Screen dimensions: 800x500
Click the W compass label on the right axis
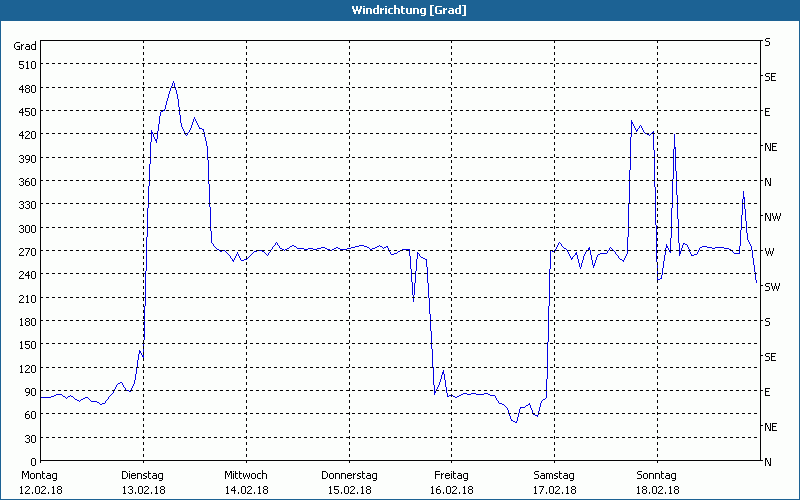768,252
